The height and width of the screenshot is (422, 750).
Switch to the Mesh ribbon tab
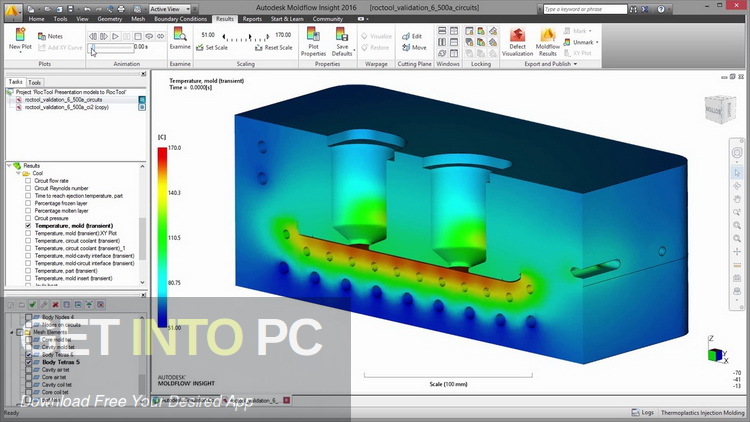coord(138,19)
